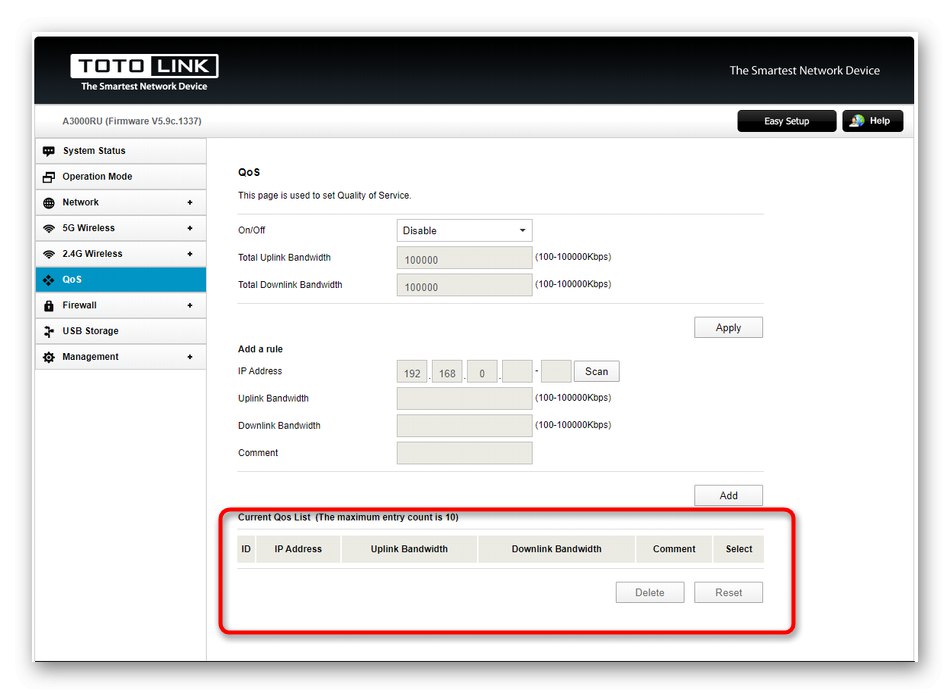Viewport: 950px width, 694px height.
Task: Click the System Status speech-bubble icon
Action: click(48, 151)
